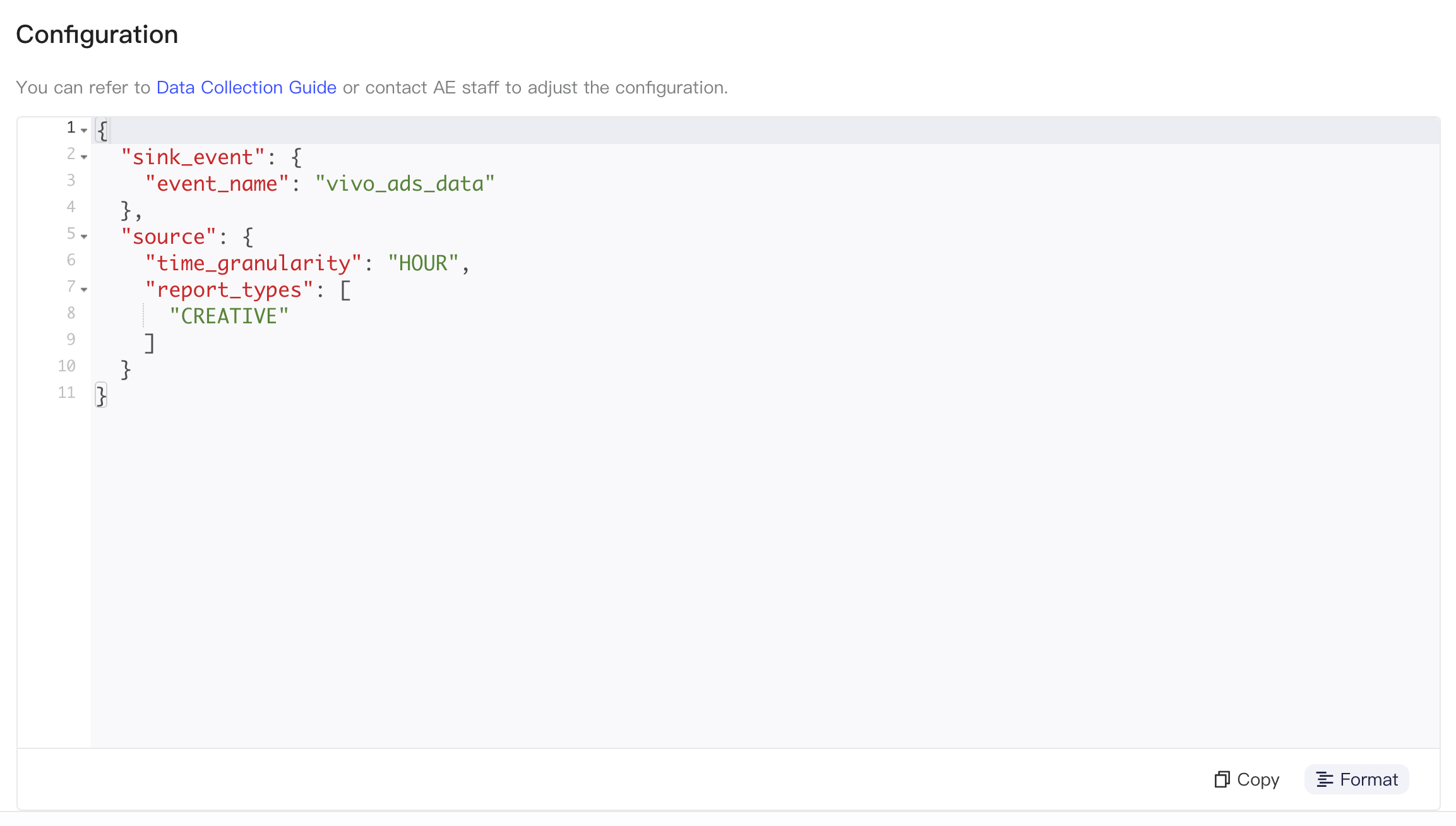Click the closing bracket on line 9
This screenshot has width=1456, height=826.
point(149,343)
